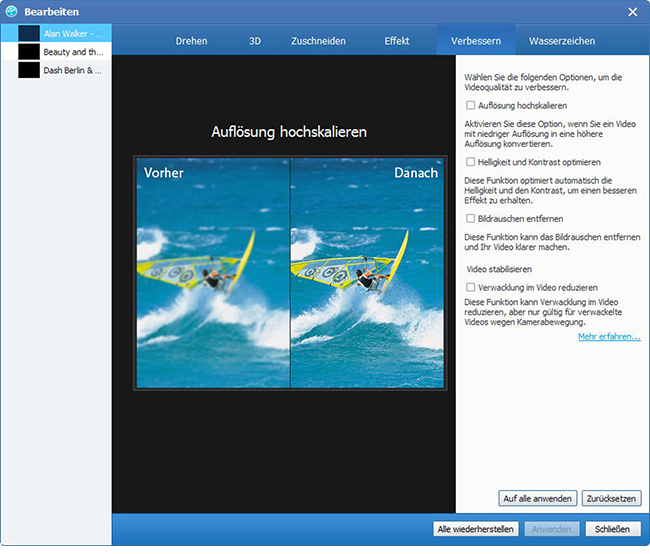Click the Auf alle anwenden button

[x=537, y=498]
